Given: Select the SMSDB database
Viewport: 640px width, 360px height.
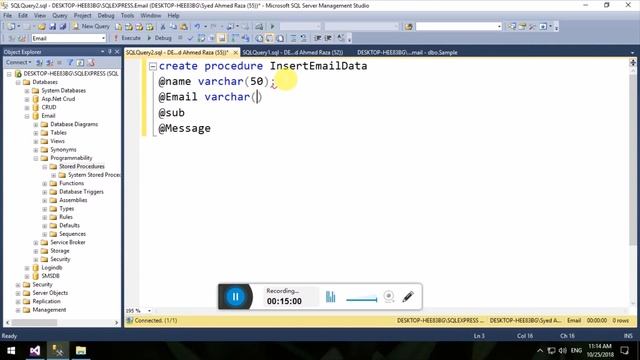Looking at the screenshot, I should pyautogui.click(x=51, y=276).
